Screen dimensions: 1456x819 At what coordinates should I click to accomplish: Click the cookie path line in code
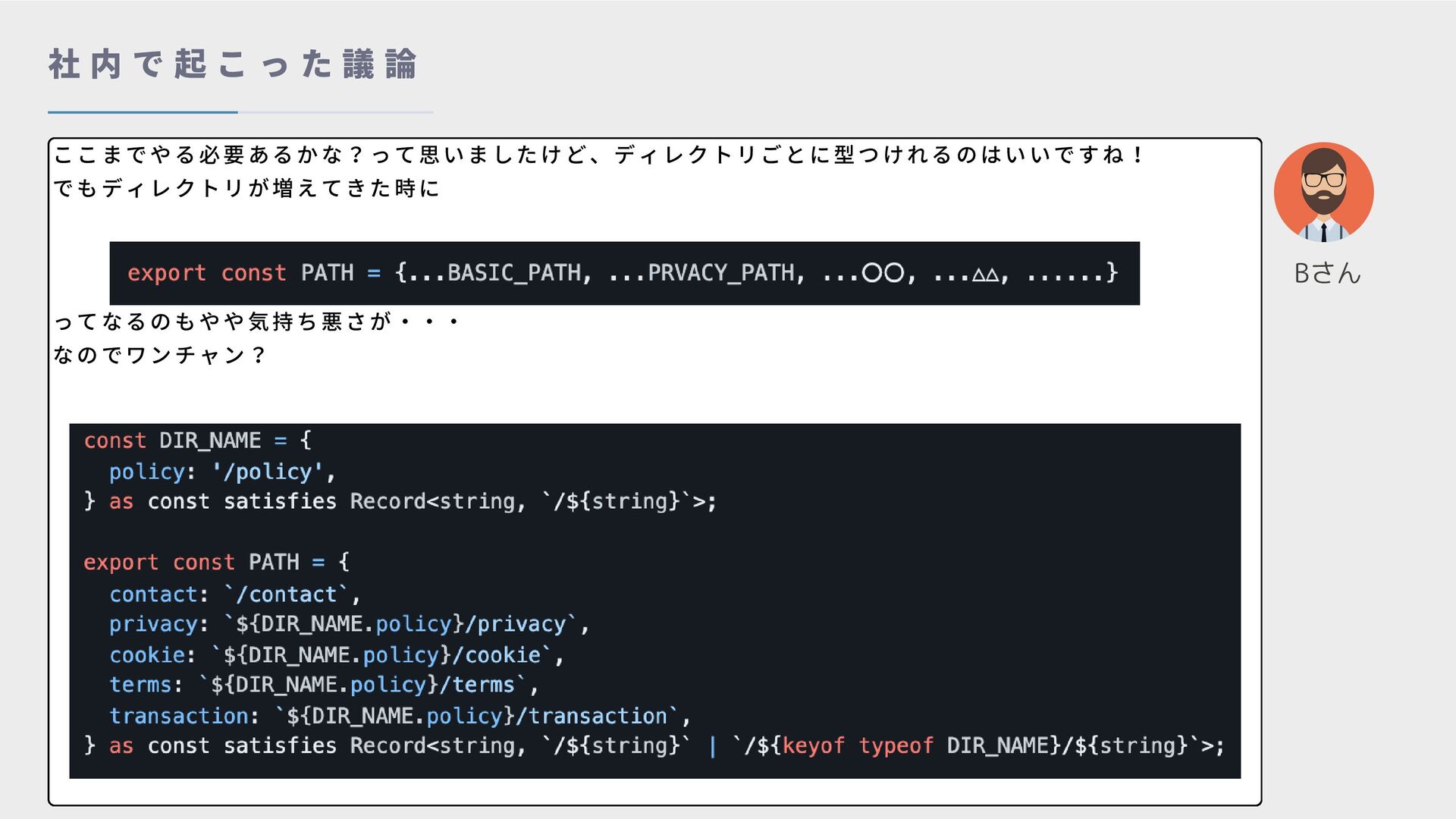coord(337,655)
